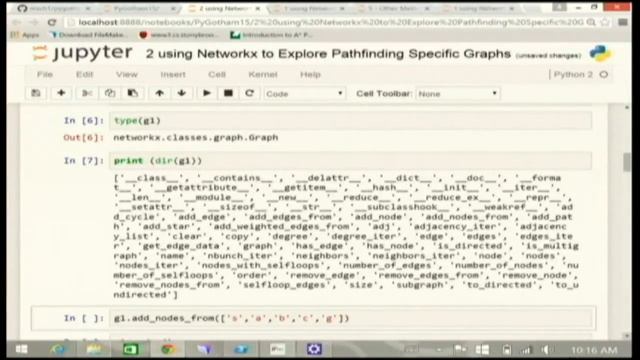
Task: Move the selected cell down with the down arrow
Action: point(182,93)
